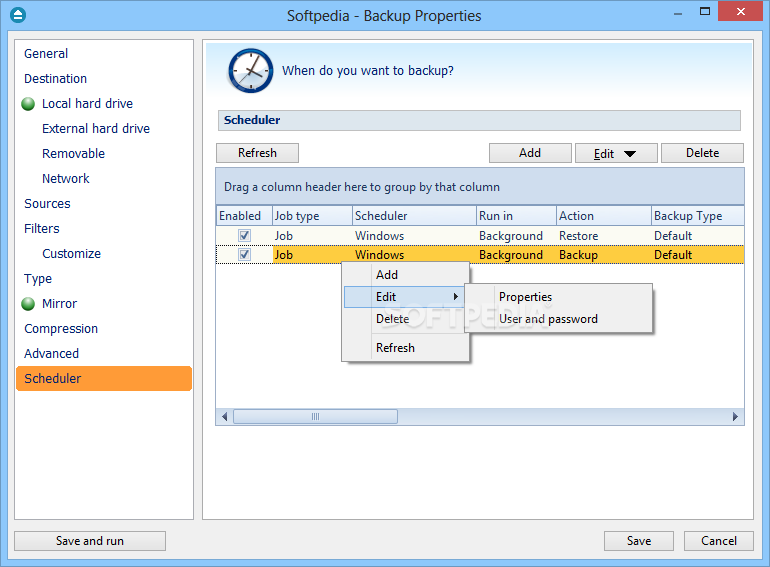Close the Backup Properties window
Image resolution: width=770 pixels, height=567 pixels.
click(x=741, y=11)
